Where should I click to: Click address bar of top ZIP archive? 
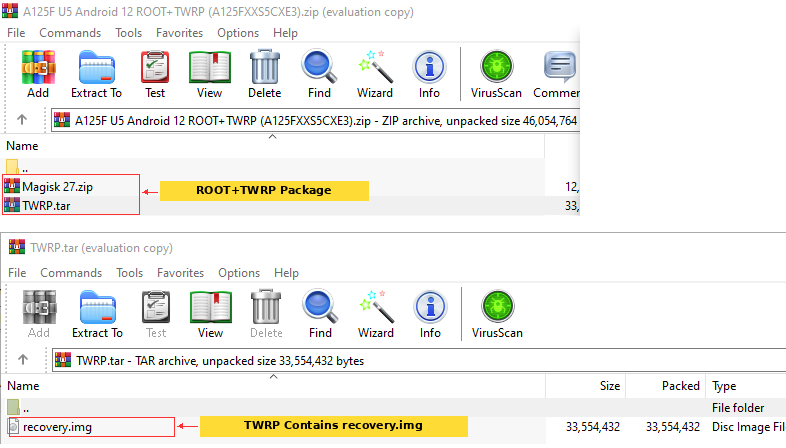coord(316,121)
